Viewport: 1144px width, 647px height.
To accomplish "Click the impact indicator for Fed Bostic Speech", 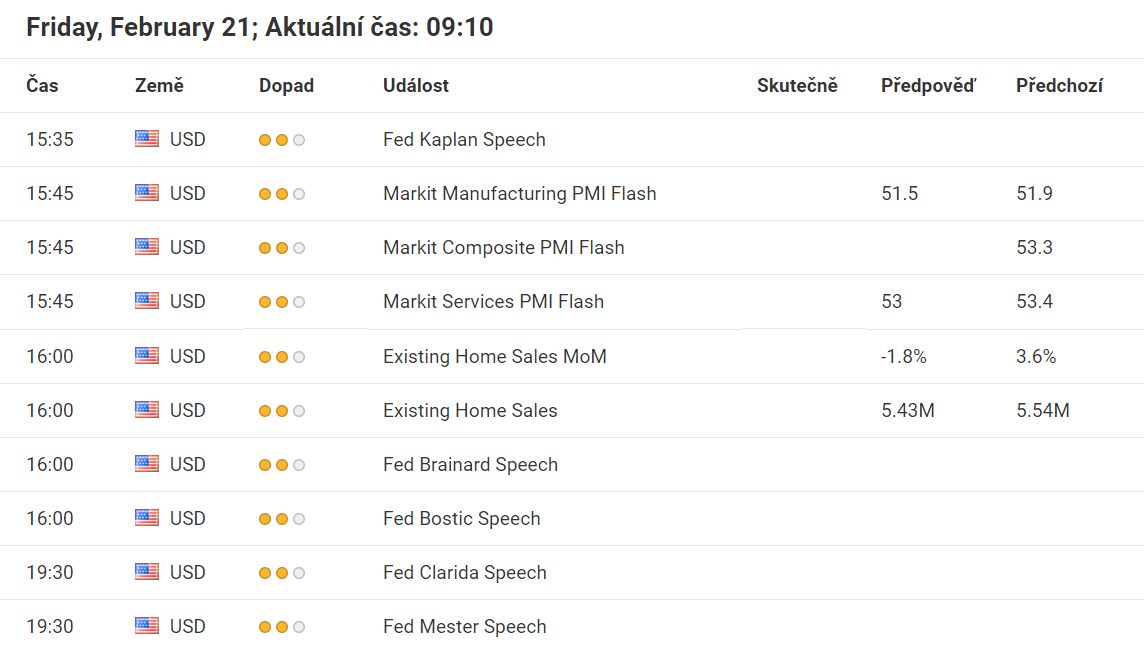I will click(282, 519).
